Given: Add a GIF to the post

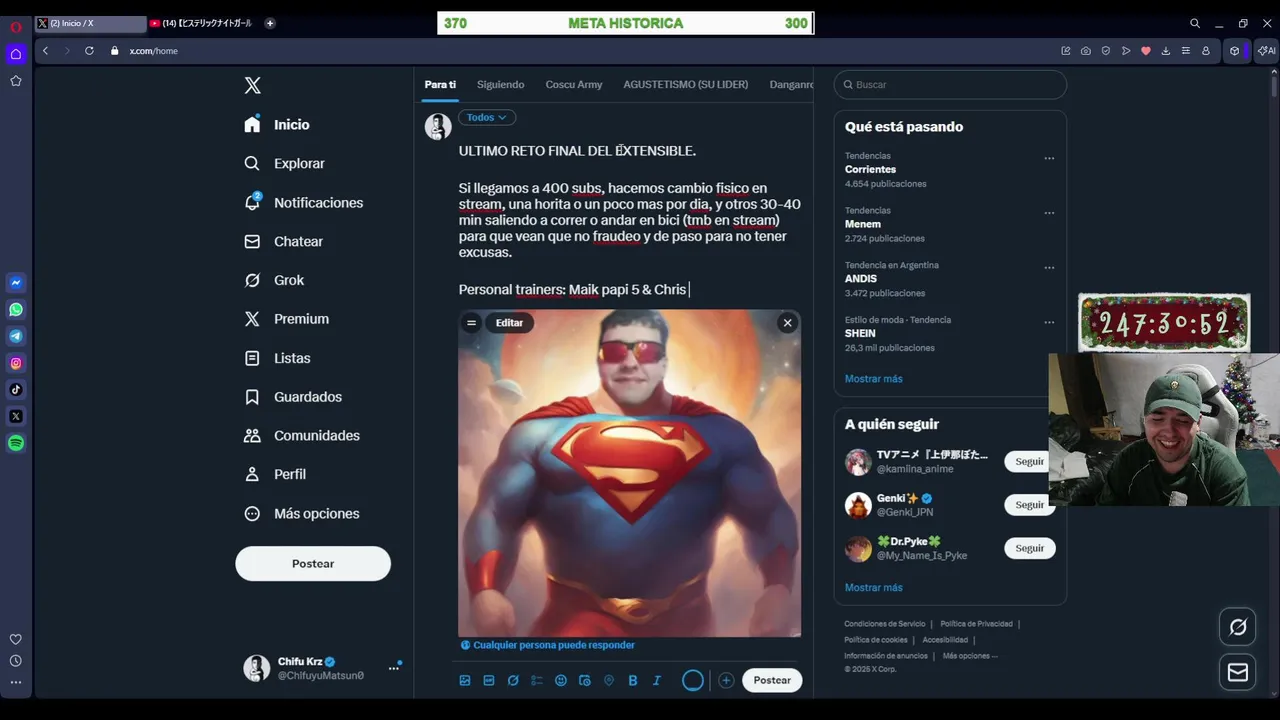Looking at the screenshot, I should tap(489, 680).
